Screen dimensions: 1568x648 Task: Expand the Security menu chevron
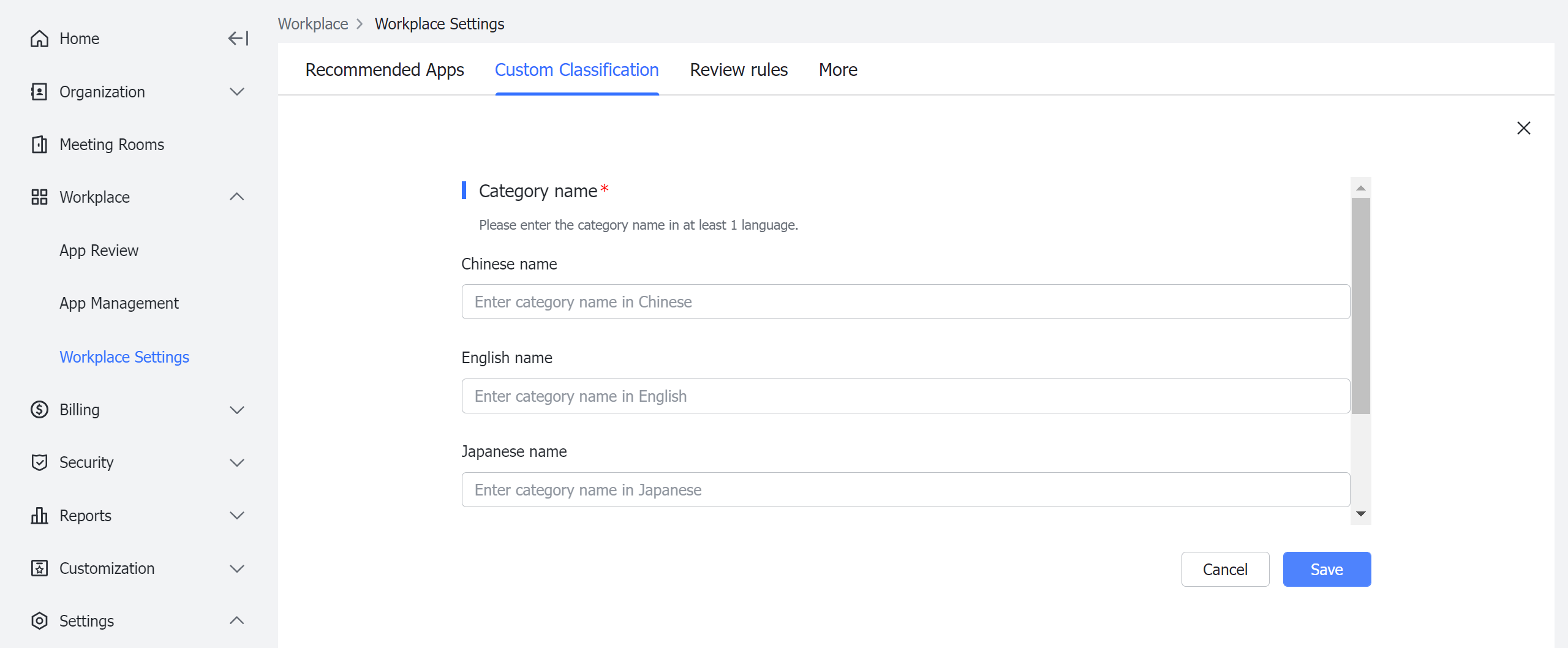(x=237, y=462)
